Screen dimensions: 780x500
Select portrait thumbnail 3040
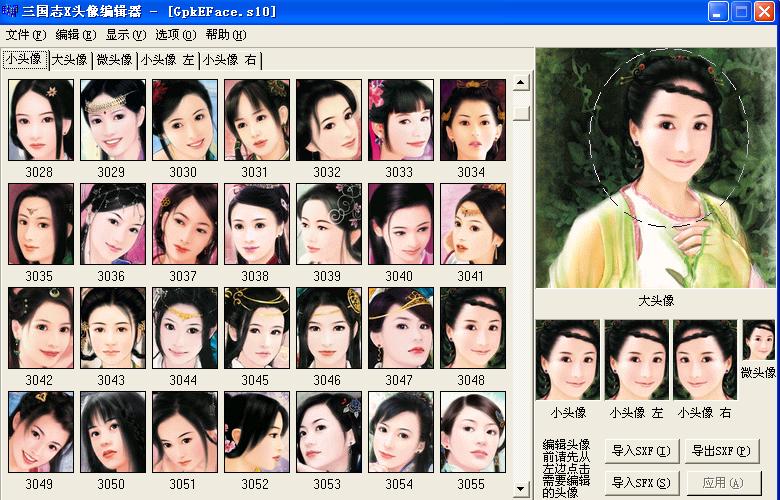(401, 224)
